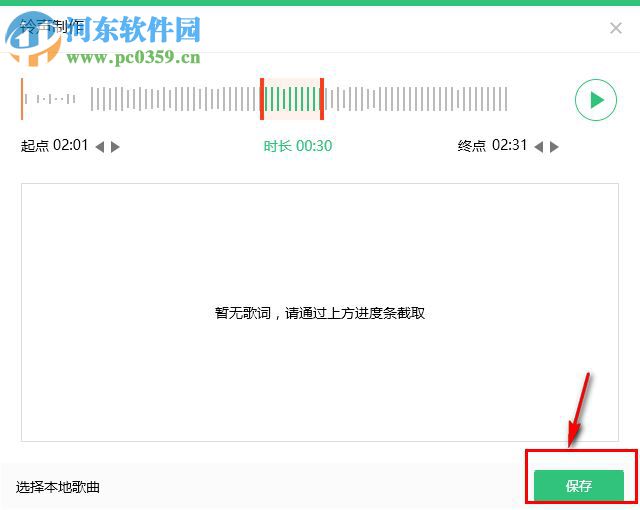Click the 时长 00:30 duration text
Screen dimensions: 640x510
coord(298,146)
